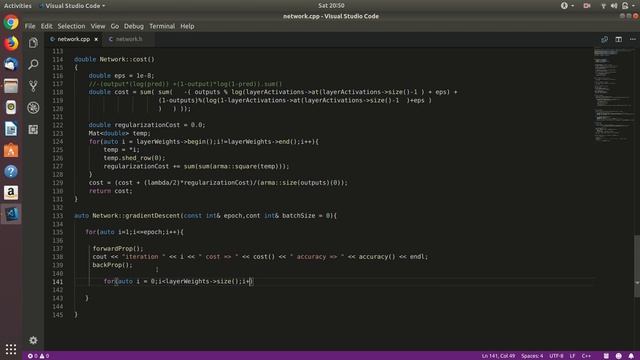The height and width of the screenshot is (360, 640).
Task: Click 'temp.shed_row(0);' line
Action: 134,158
